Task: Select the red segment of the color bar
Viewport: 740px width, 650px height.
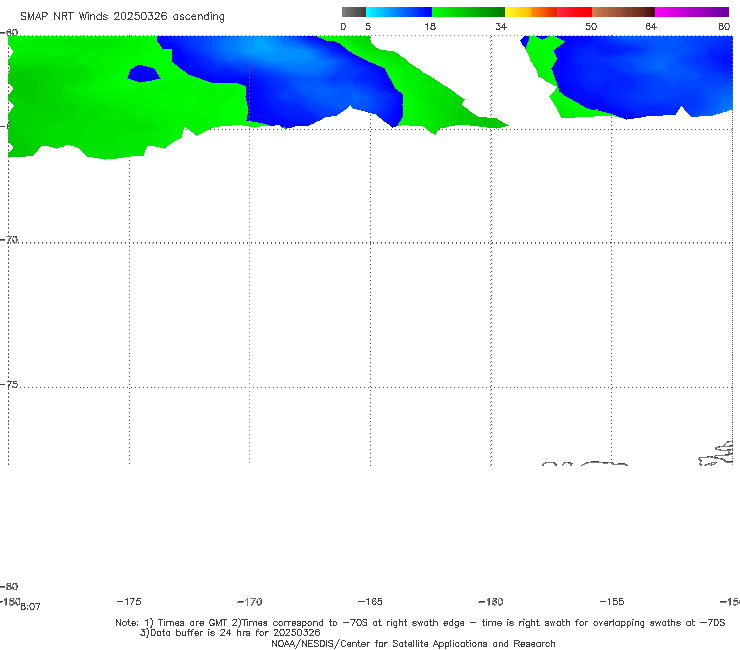Action: [574, 12]
